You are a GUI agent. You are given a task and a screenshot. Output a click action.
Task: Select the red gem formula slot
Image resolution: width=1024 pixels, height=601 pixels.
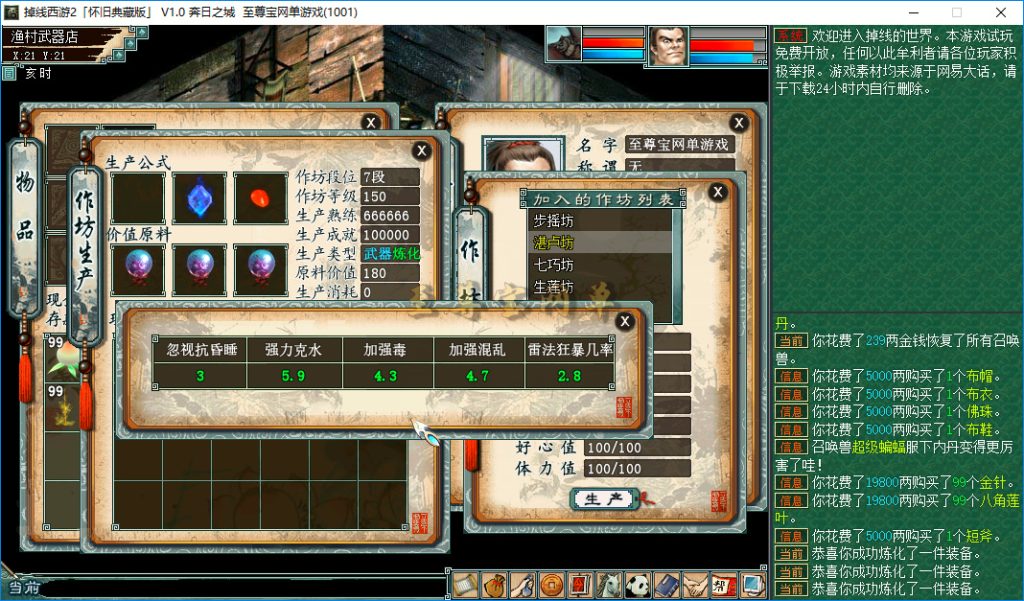[x=261, y=197]
